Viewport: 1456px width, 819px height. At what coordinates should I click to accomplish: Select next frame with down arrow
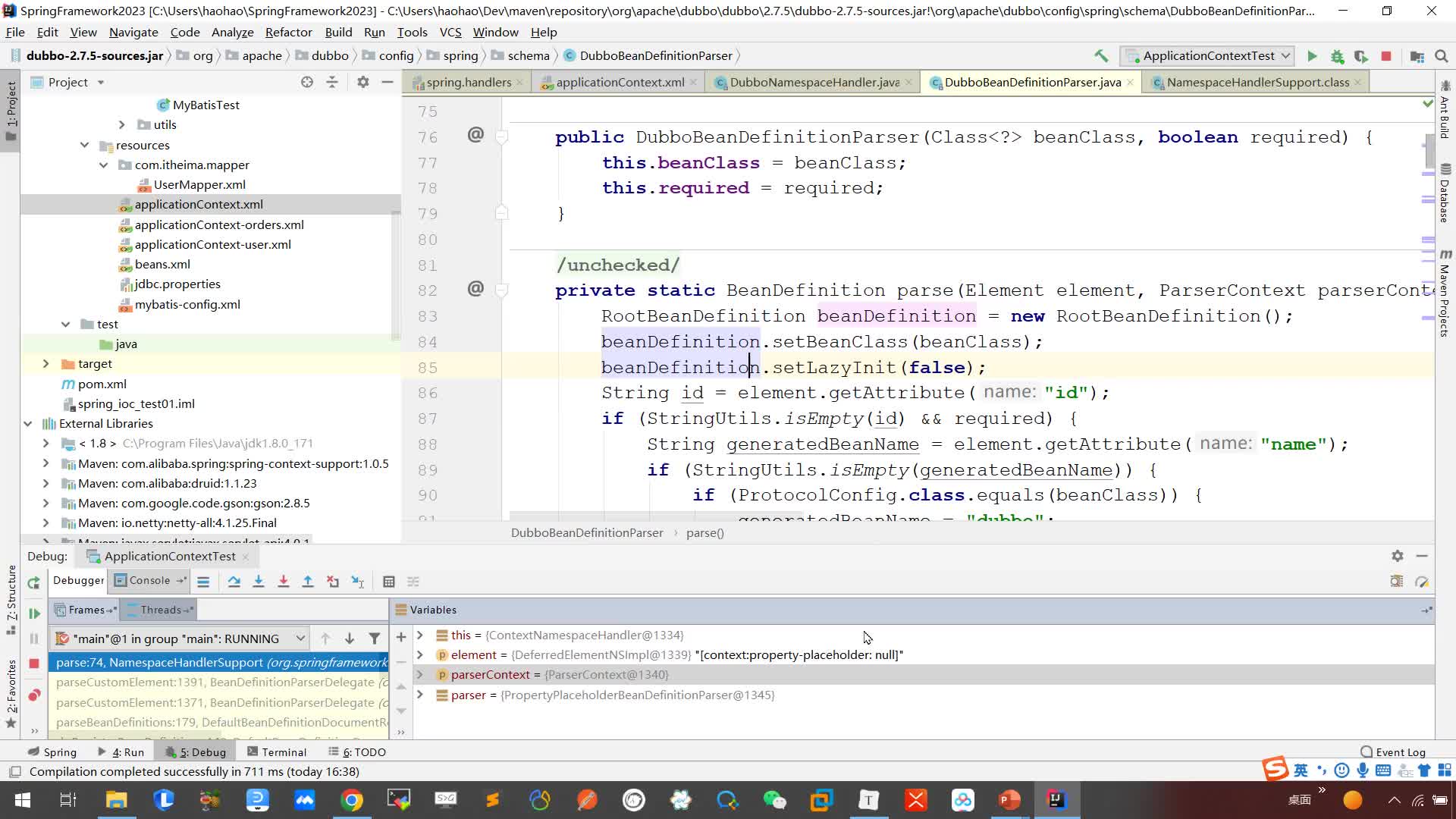[x=350, y=639]
